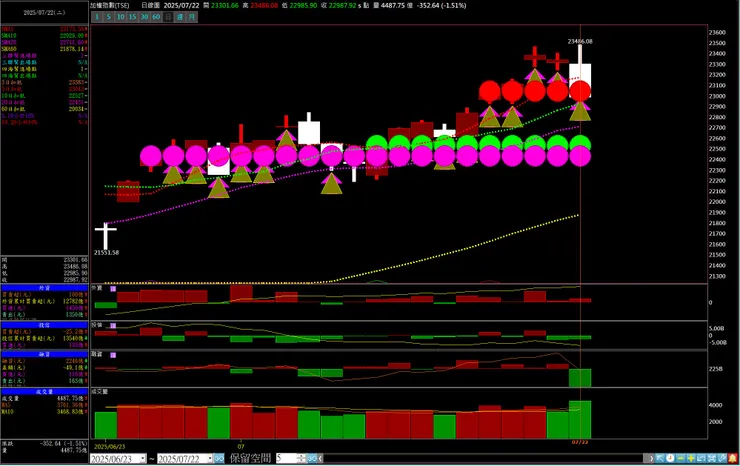Switch to the daily (日) chart
This screenshot has height=466, width=740.
click(x=168, y=17)
